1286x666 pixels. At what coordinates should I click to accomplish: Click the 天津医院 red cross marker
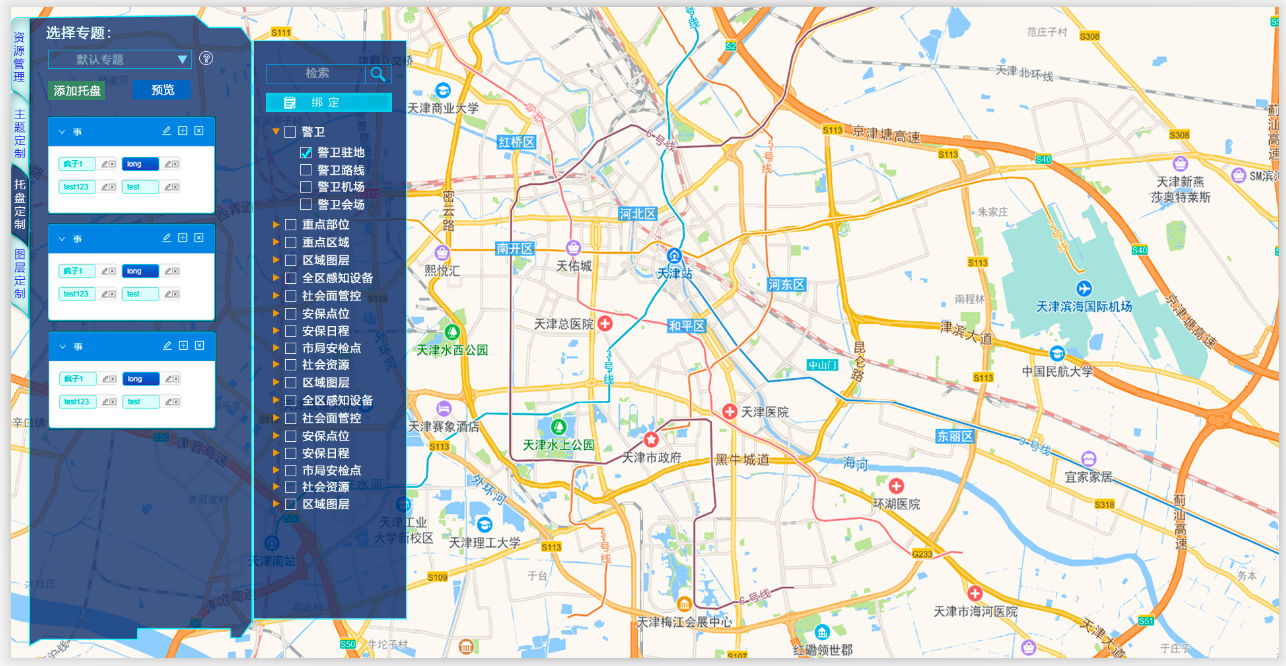click(730, 412)
